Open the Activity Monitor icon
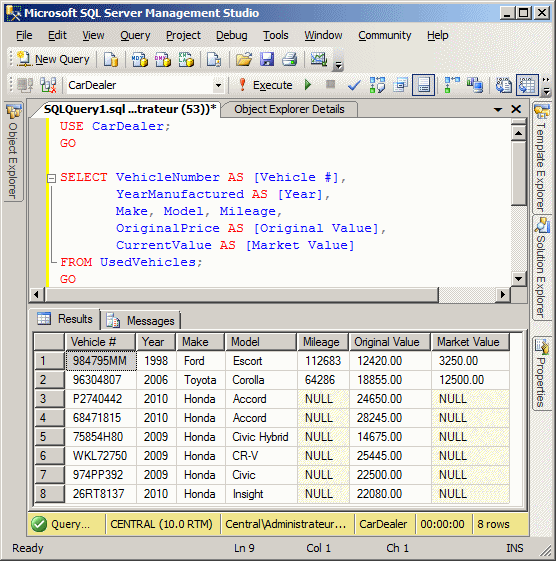The image size is (556, 561). [x=318, y=59]
